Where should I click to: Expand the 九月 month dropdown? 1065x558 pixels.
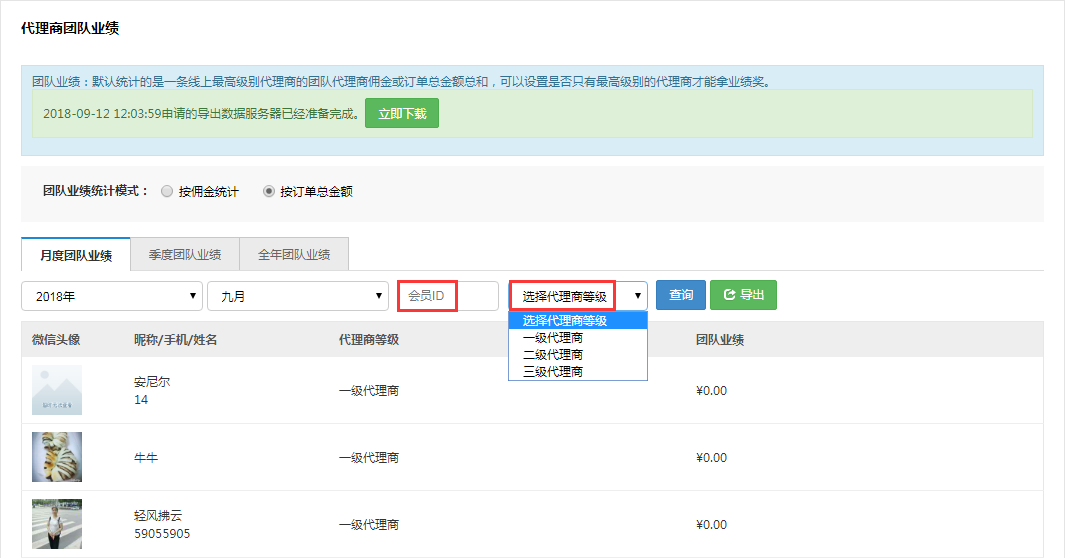click(x=297, y=296)
